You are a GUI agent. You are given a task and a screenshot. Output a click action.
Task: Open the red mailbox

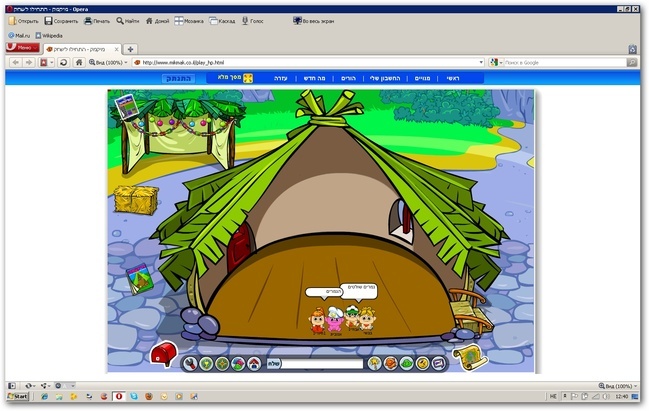click(x=163, y=354)
